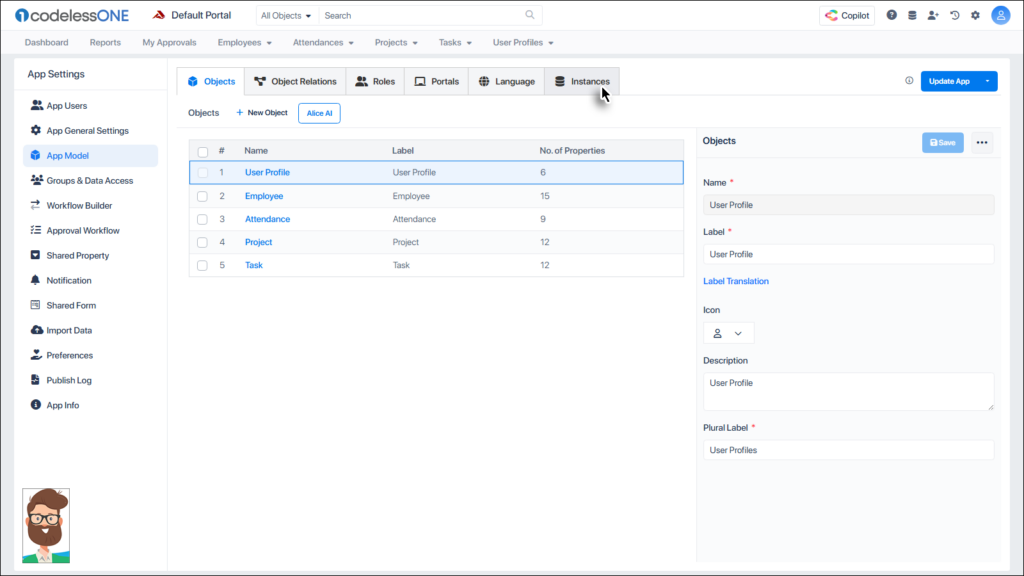Open the Reports menu item
This screenshot has height=576, width=1024.
pos(105,42)
